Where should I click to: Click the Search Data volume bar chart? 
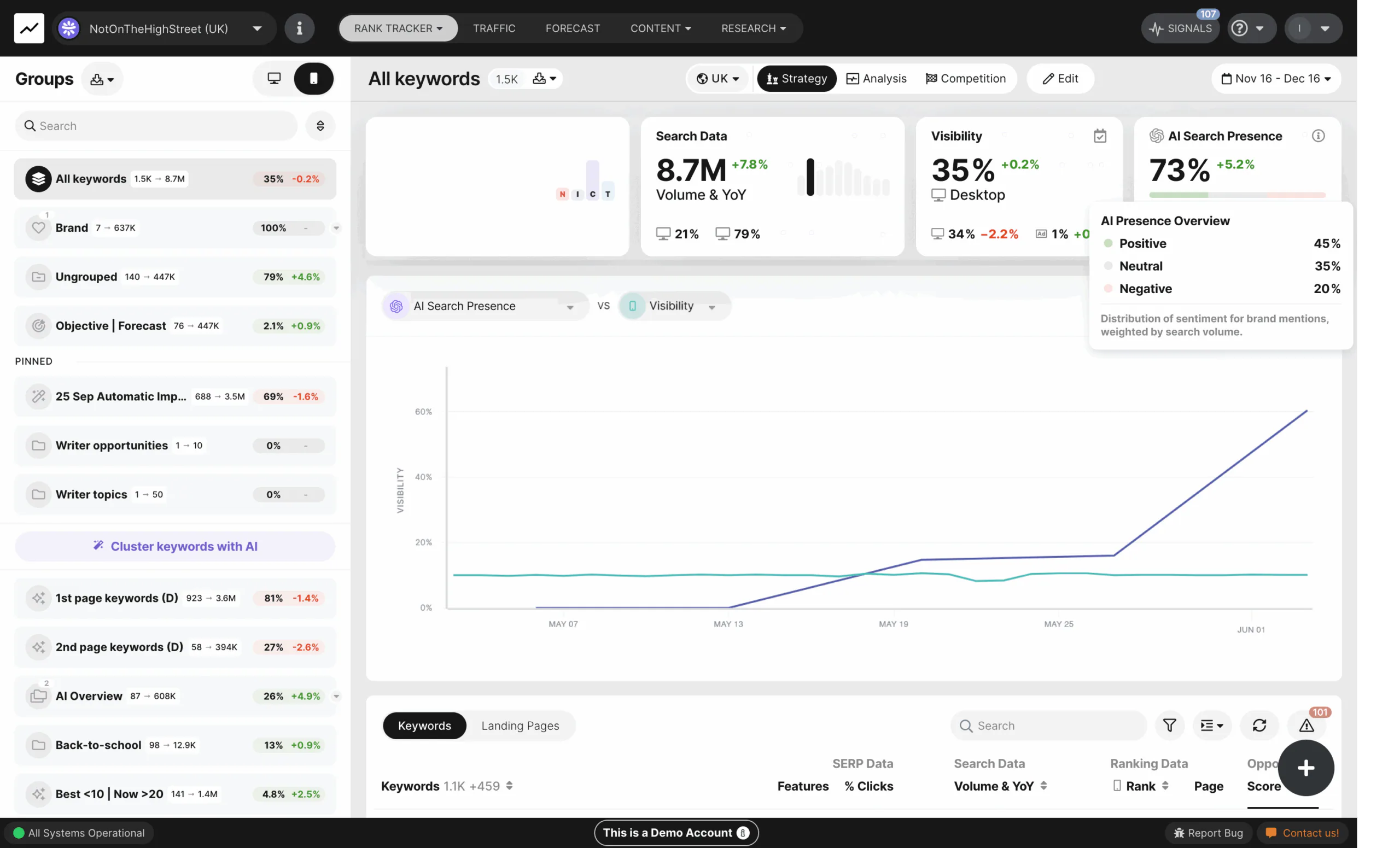tap(843, 178)
